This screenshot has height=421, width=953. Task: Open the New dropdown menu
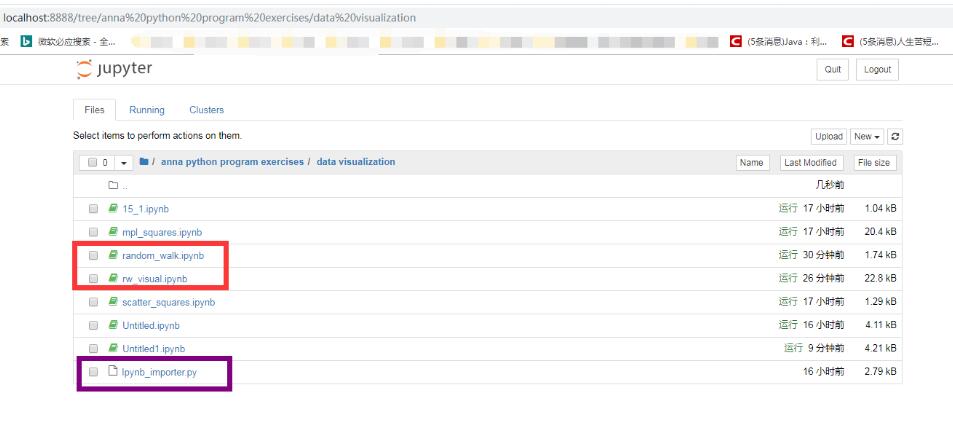867,137
